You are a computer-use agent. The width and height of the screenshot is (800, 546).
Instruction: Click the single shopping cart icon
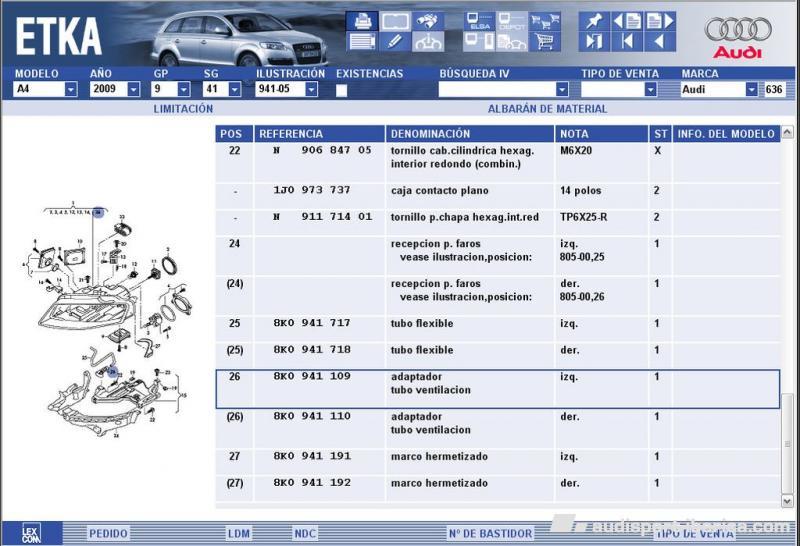point(545,41)
